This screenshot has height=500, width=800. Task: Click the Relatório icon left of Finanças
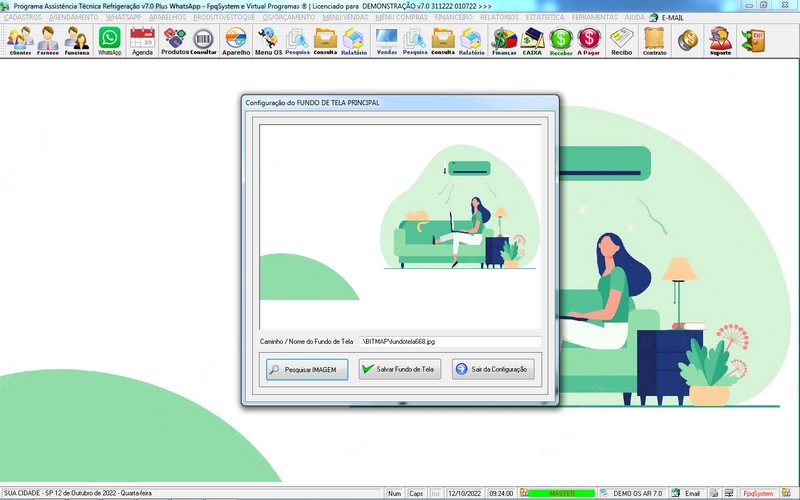click(471, 41)
